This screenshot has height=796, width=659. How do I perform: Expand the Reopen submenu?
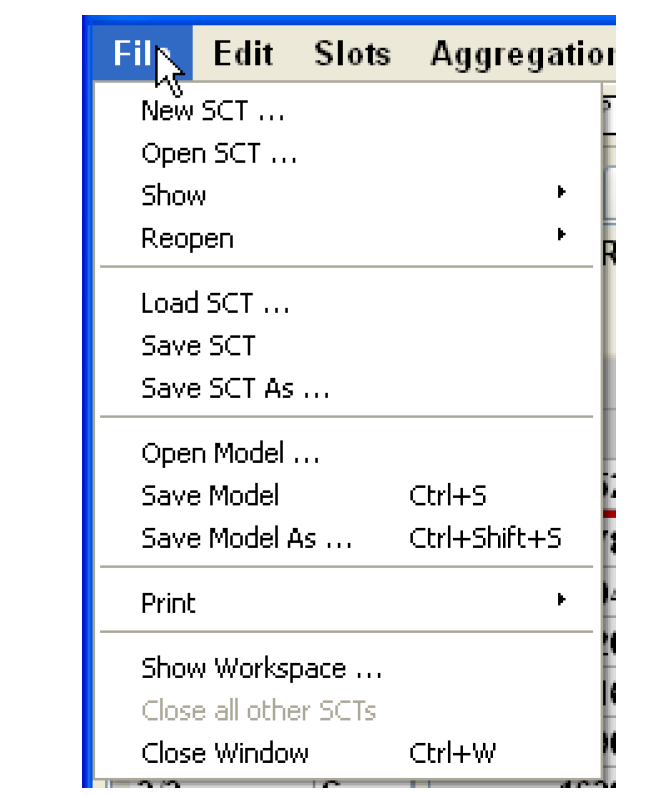click(187, 239)
